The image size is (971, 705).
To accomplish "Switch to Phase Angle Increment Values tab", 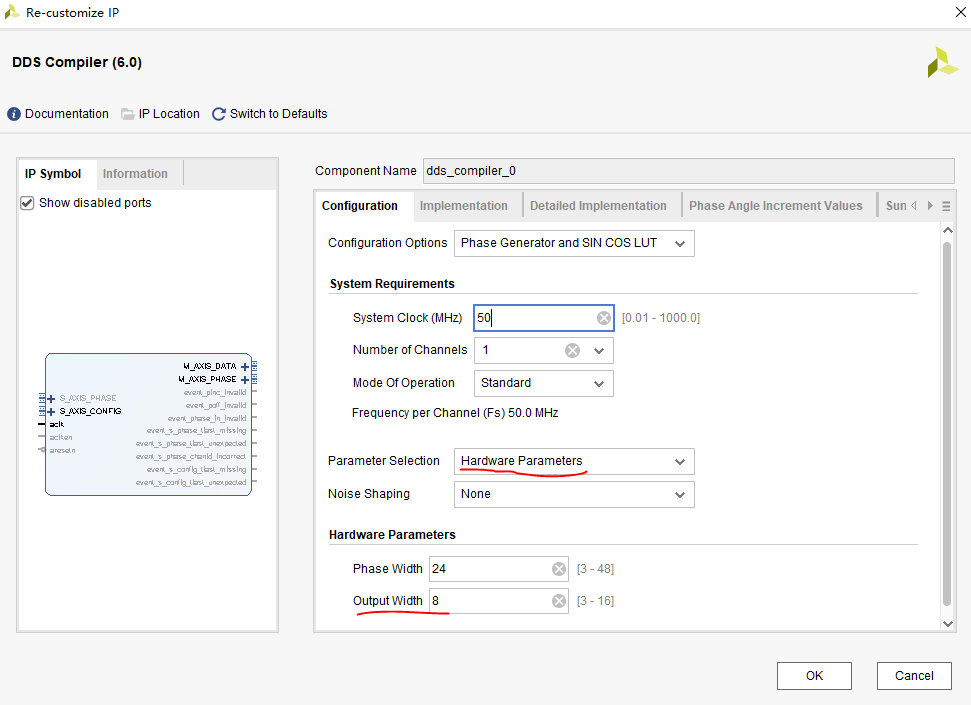I will (x=775, y=206).
